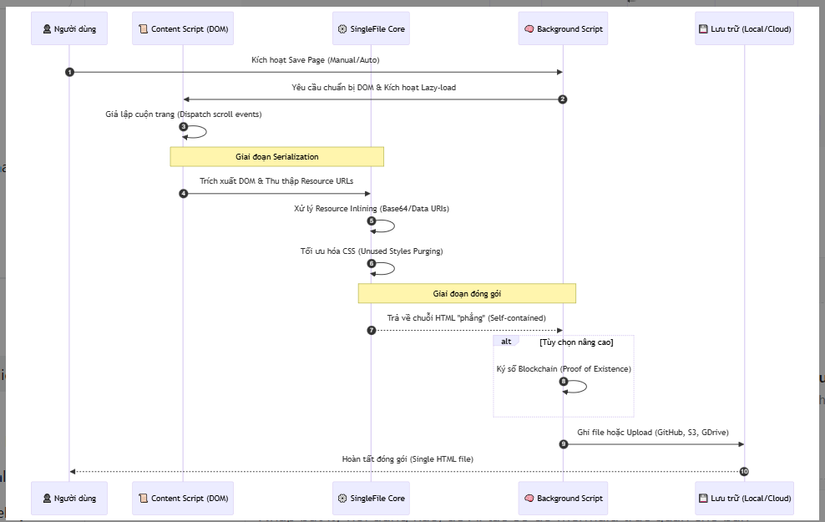Click the brain icon in top Background Script box
The height and width of the screenshot is (522, 825).
pyautogui.click(x=529, y=30)
